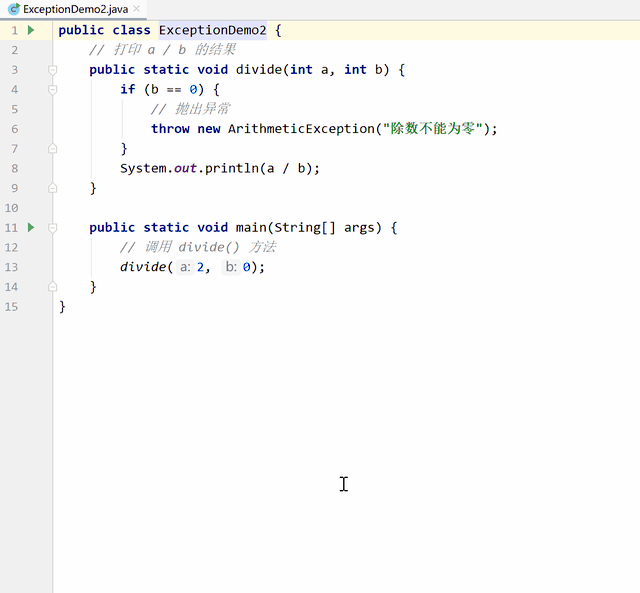Collapse the main method fold at line 11
The image size is (640, 593).
coord(52,227)
